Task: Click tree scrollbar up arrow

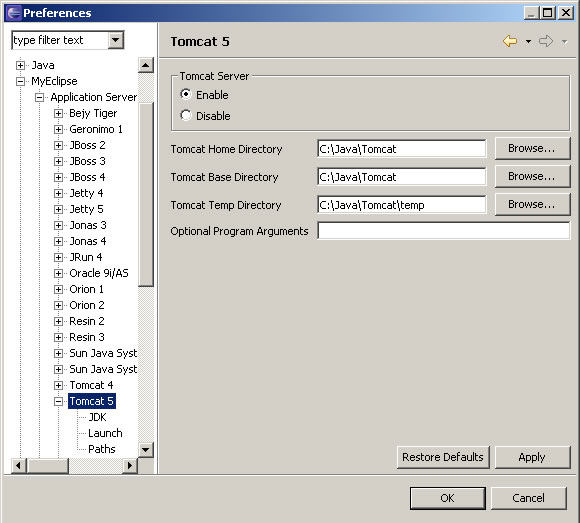Action: click(146, 65)
